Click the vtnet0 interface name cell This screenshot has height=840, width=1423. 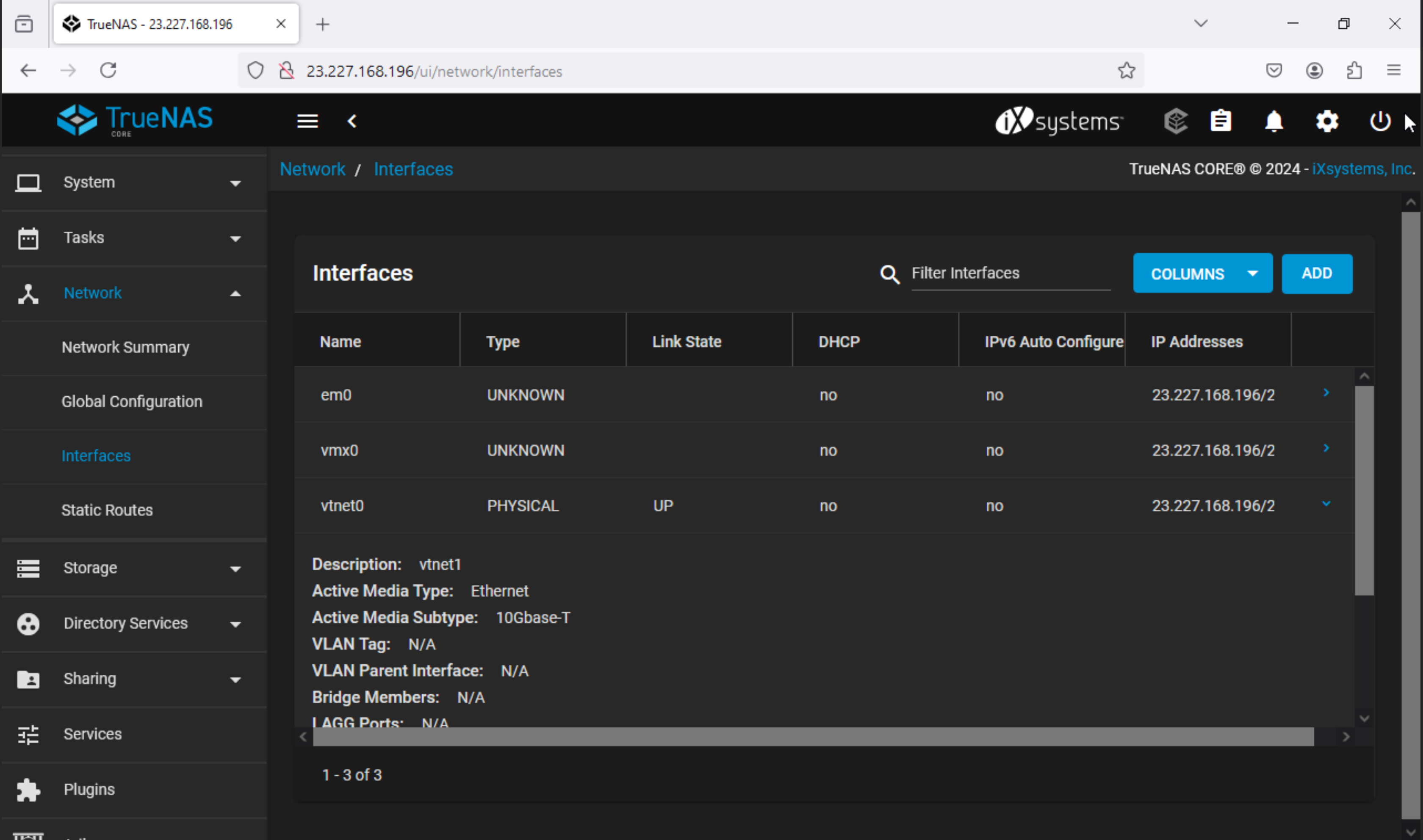pyautogui.click(x=342, y=506)
